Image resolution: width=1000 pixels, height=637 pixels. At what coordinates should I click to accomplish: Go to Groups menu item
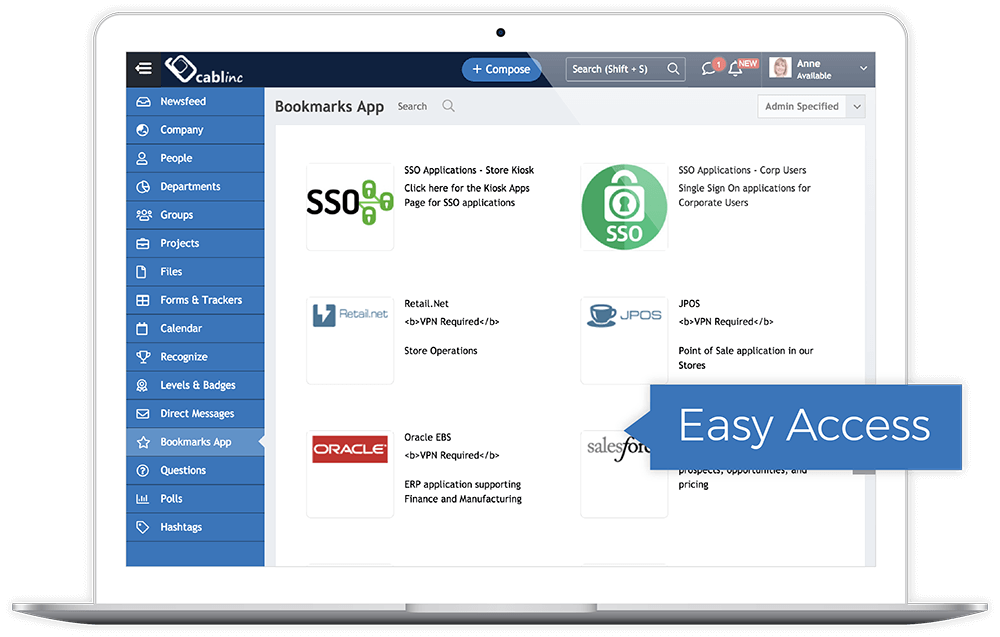coord(195,215)
